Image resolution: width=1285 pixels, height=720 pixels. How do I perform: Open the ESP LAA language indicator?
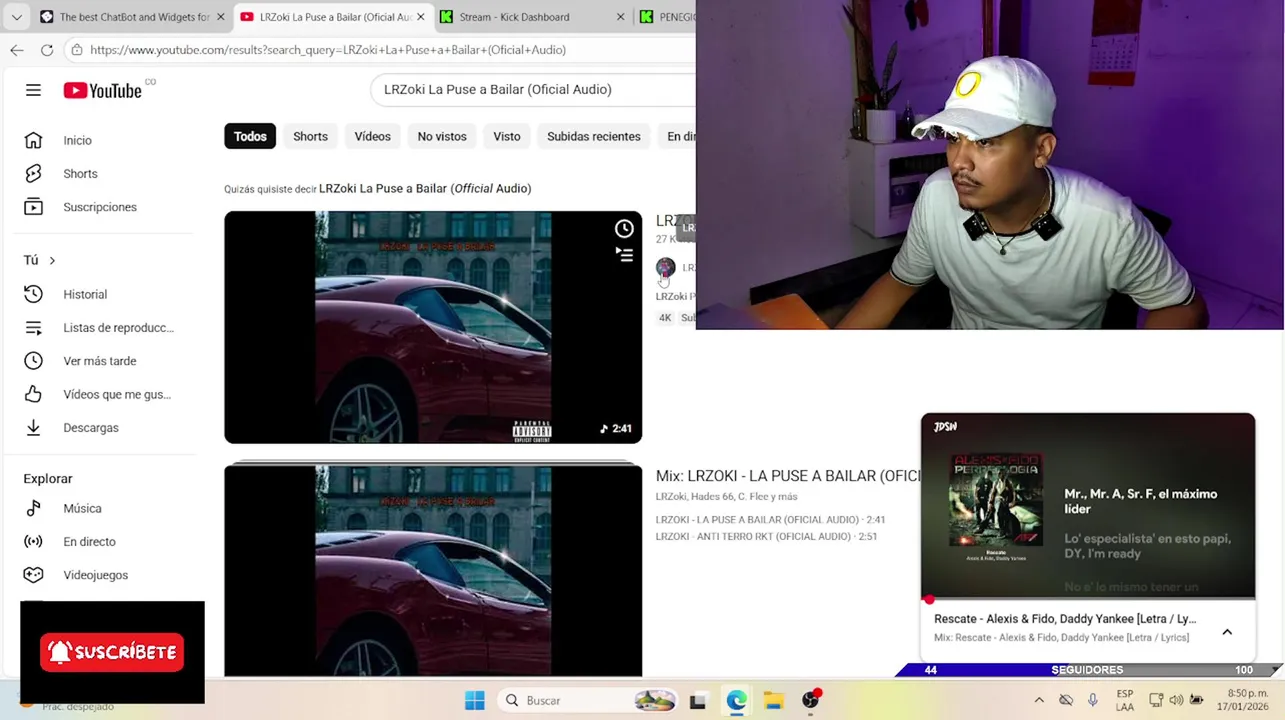coord(1125,700)
